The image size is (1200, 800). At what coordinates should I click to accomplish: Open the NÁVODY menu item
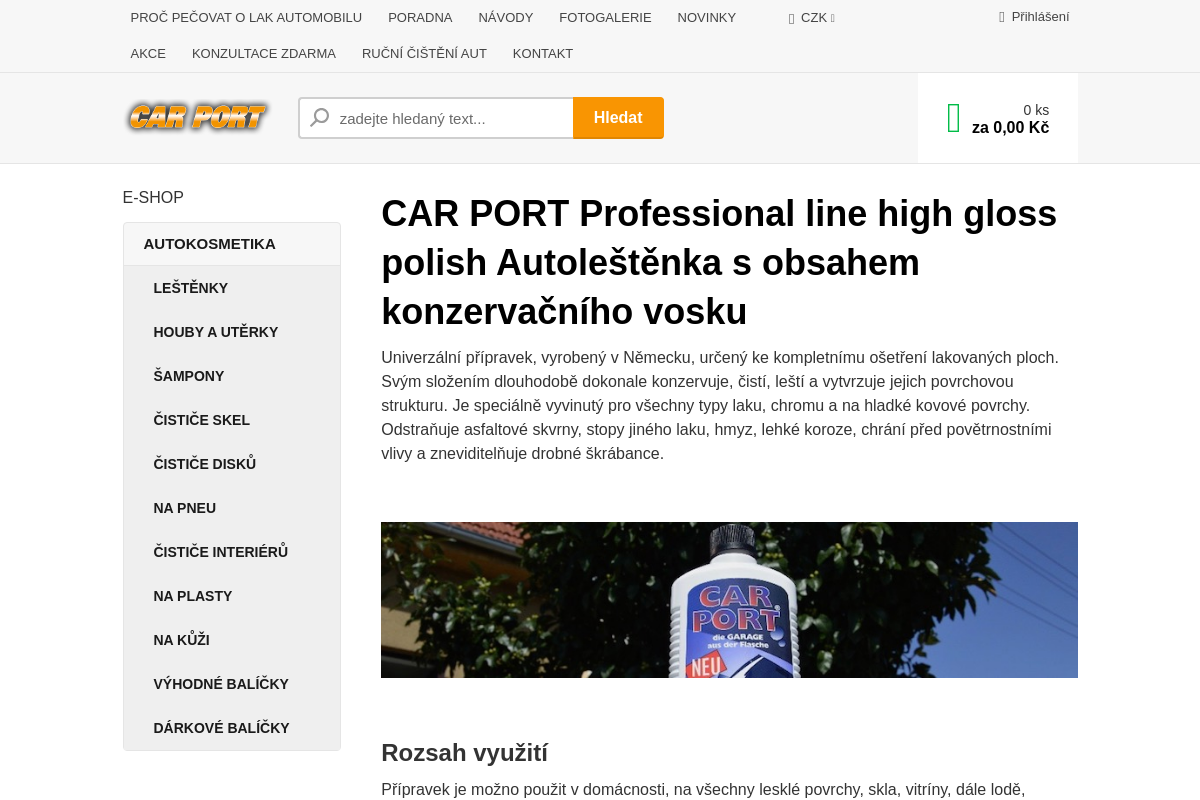click(506, 17)
